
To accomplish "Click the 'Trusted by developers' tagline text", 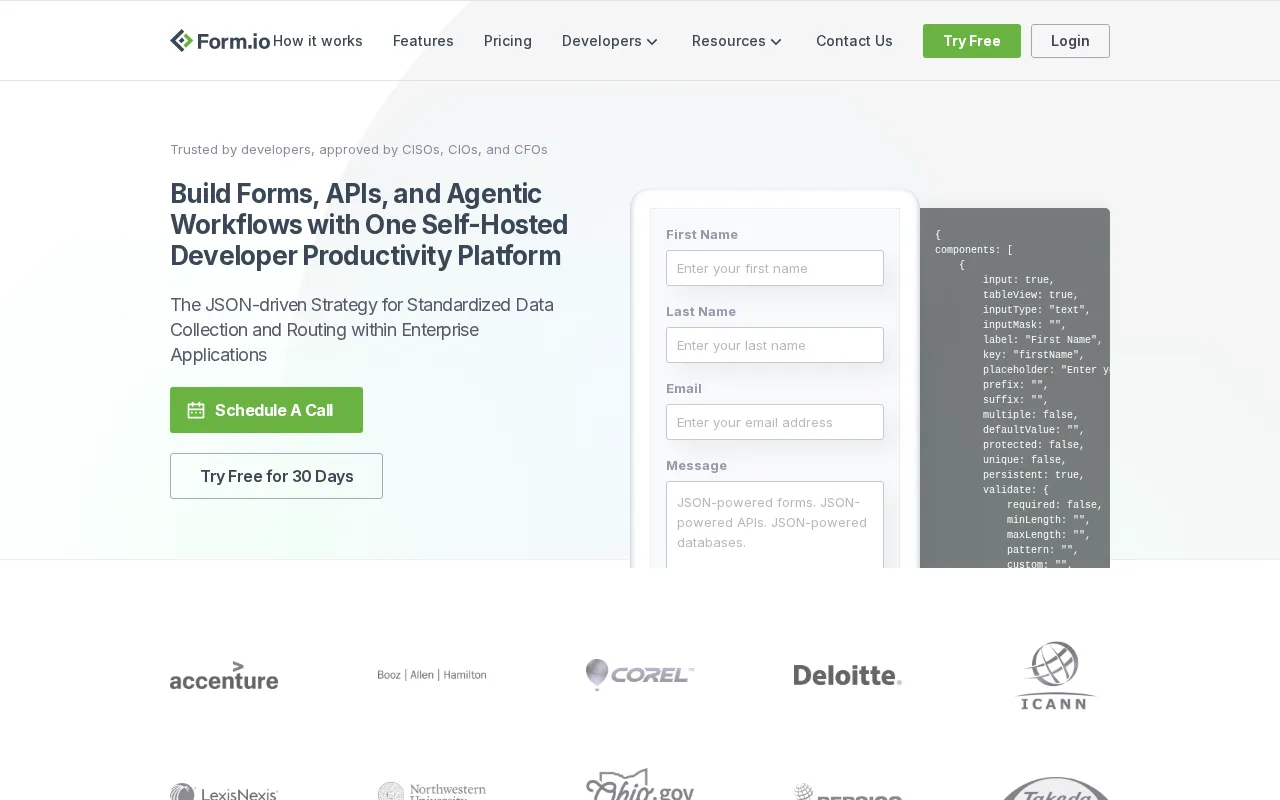I will click(359, 149).
